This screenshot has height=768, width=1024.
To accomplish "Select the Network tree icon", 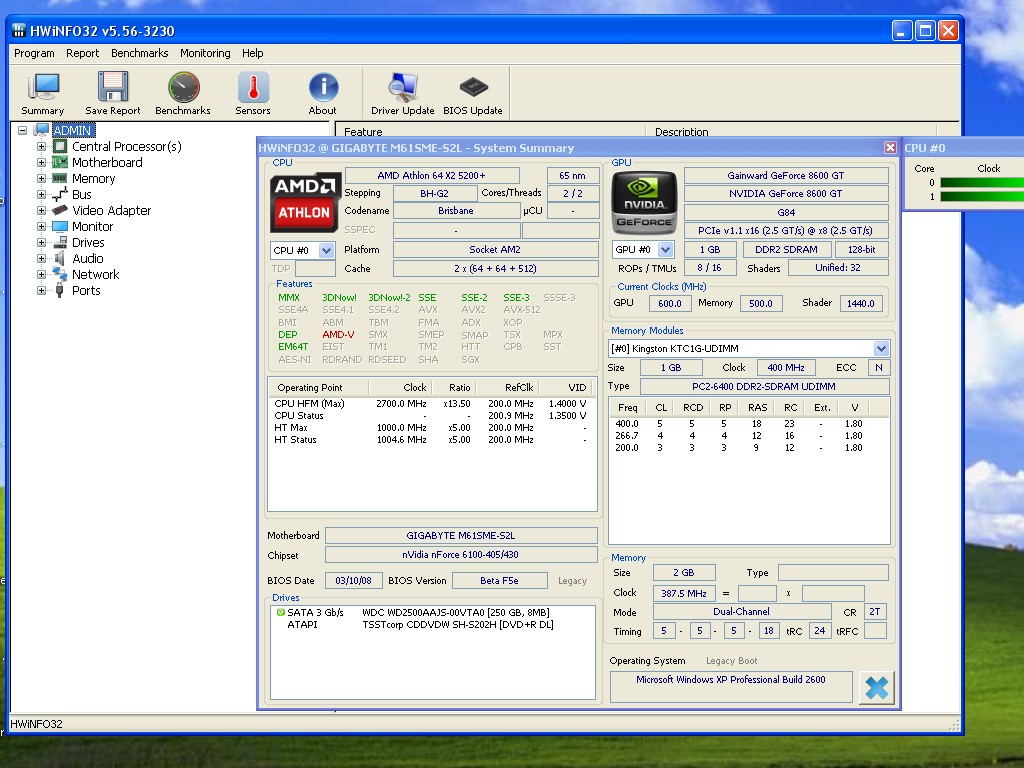I will 60,274.
